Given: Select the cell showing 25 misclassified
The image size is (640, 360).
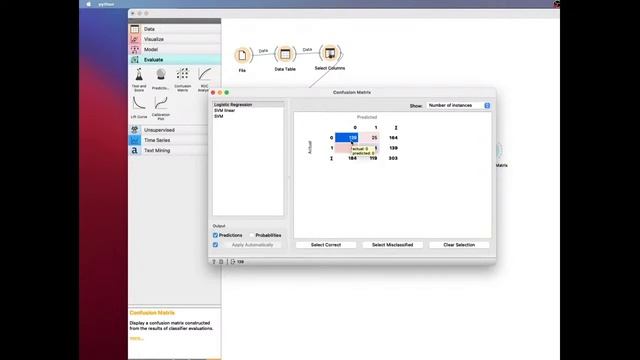Looking at the screenshot, I should click(369, 138).
